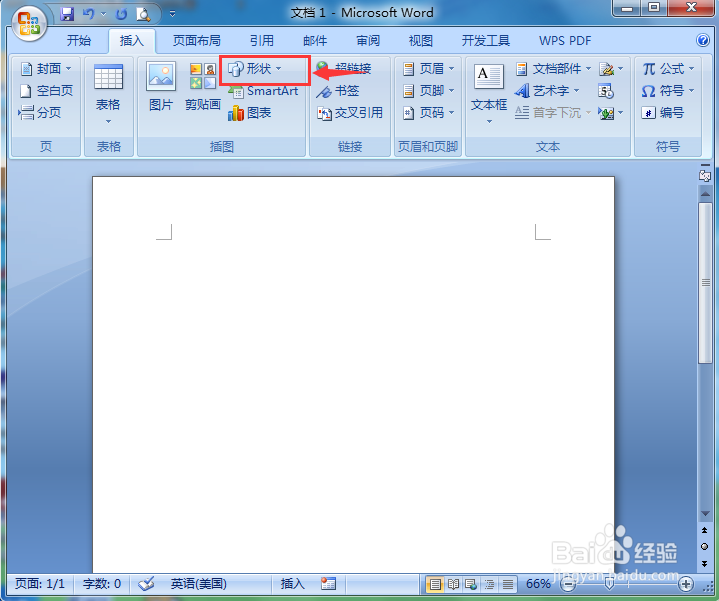Viewport: 719px width, 601px height.
Task: Insert date and time icon
Action: (x=606, y=91)
